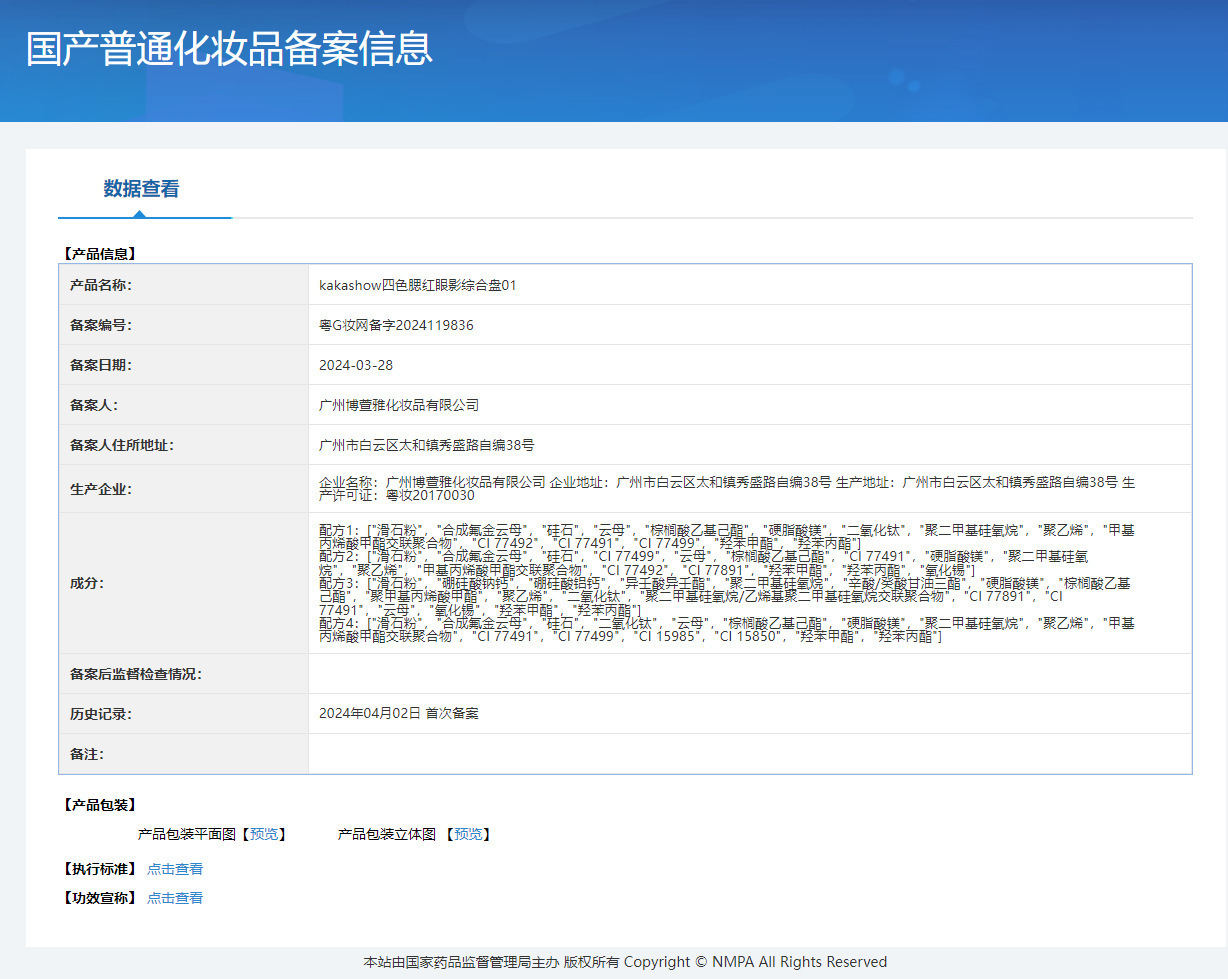Click the 备案后监督检查情况 row label
This screenshot has height=979, width=1228.
click(136, 674)
